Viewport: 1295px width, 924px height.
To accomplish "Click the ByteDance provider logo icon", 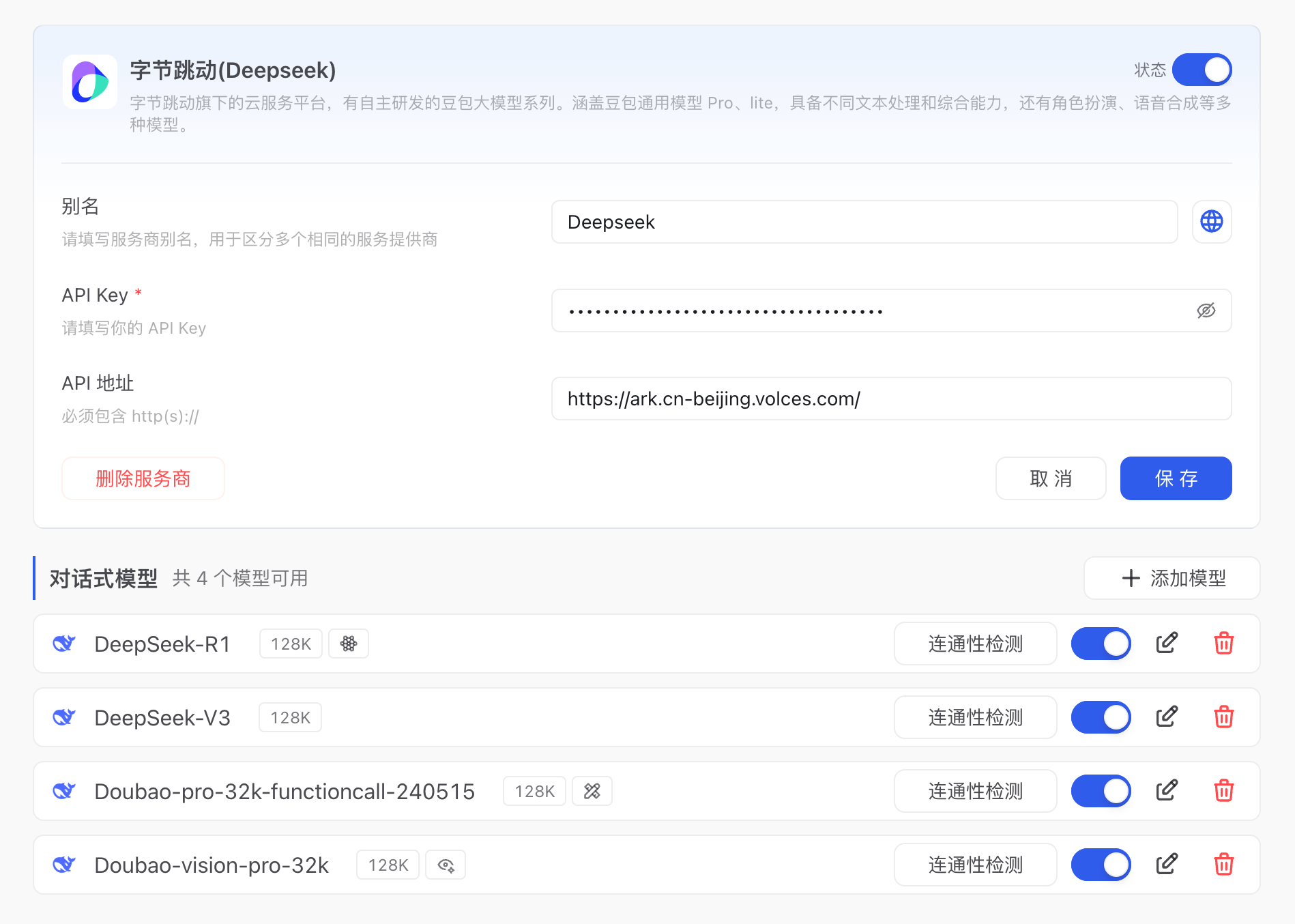I will coord(89,82).
